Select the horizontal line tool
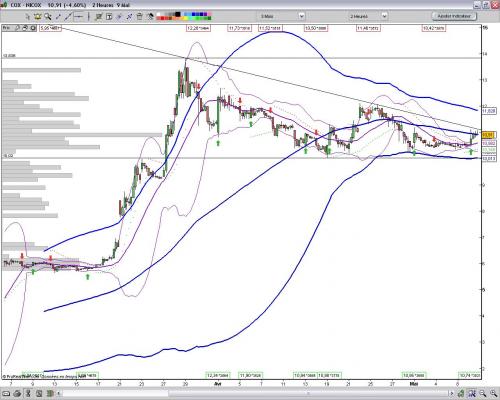Screen dimensions: 500x400 (79, 16)
